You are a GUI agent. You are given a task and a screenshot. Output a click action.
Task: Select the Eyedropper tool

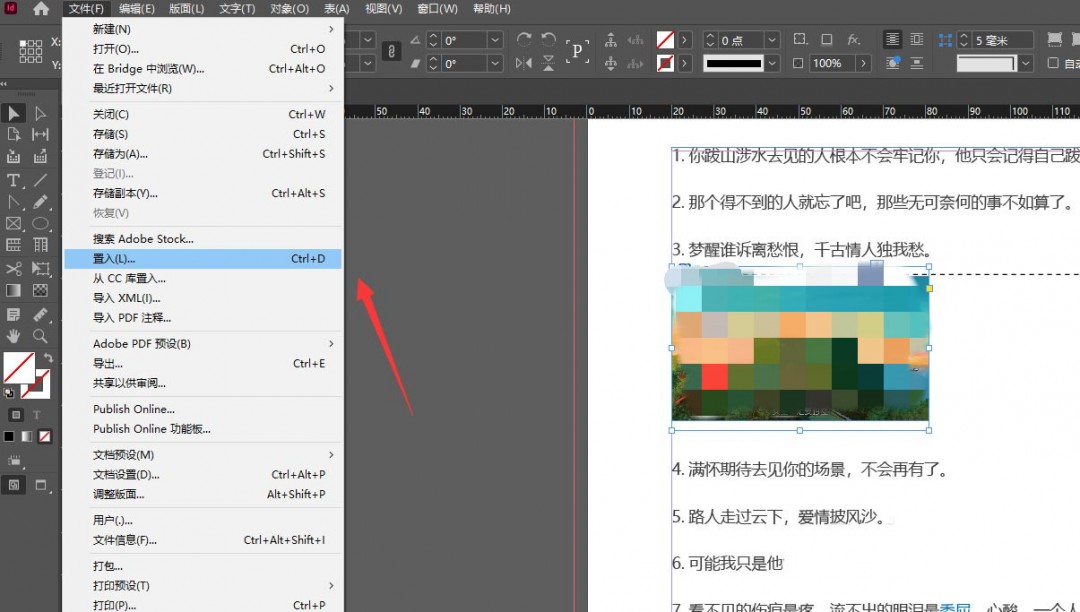click(x=38, y=311)
